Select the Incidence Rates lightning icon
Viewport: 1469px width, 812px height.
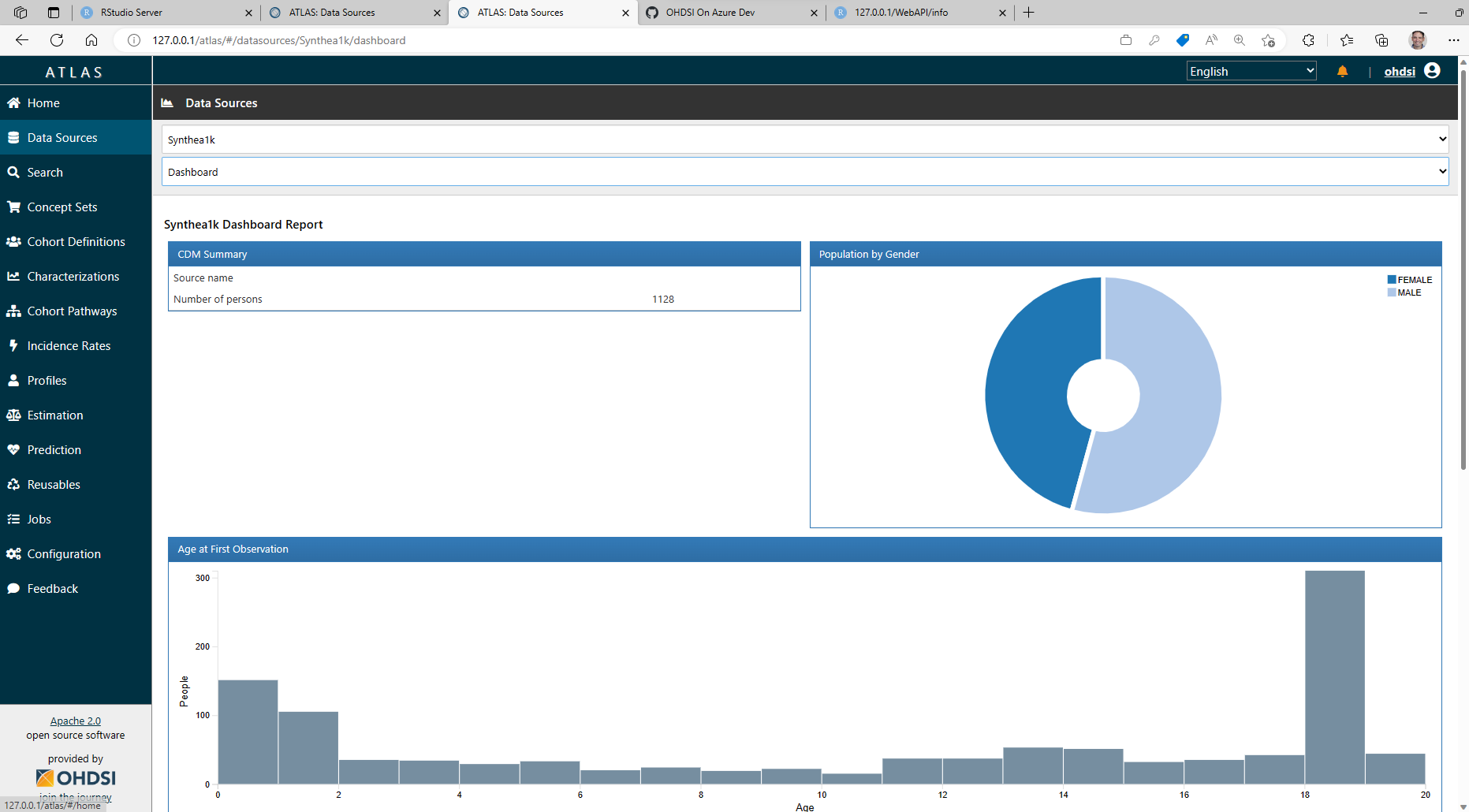coord(14,345)
